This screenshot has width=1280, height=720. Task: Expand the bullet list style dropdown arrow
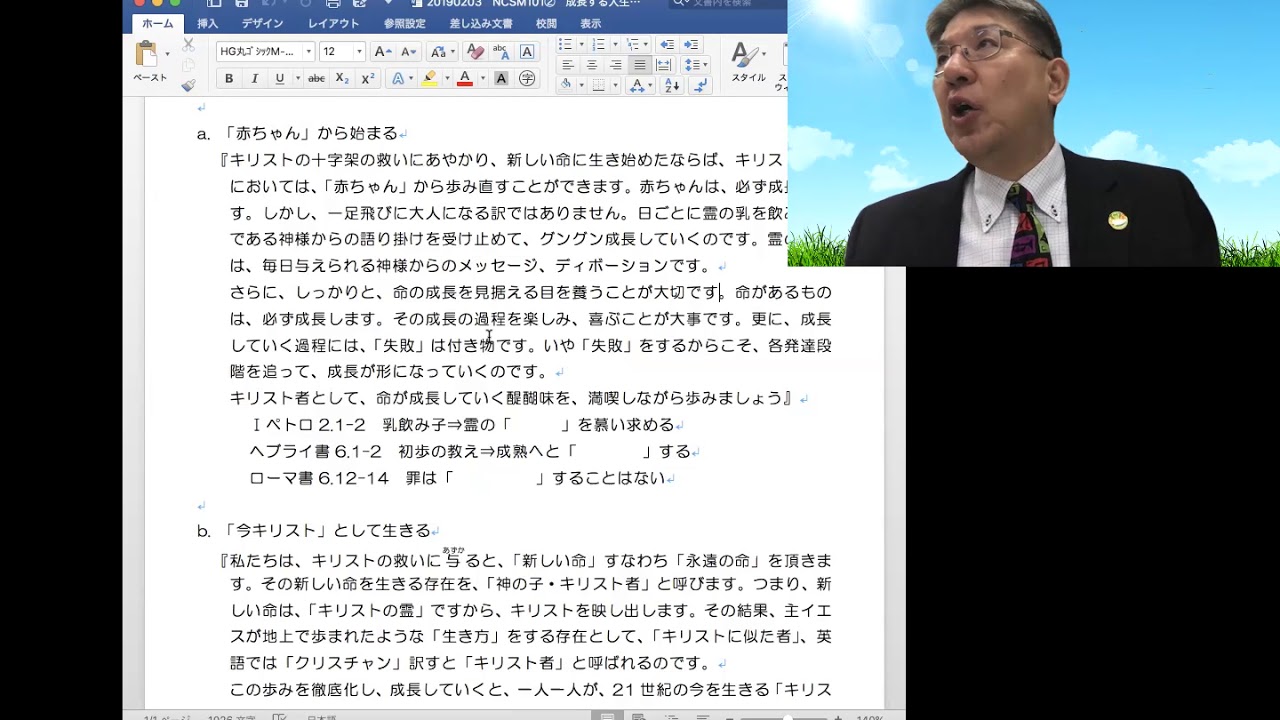(x=580, y=44)
